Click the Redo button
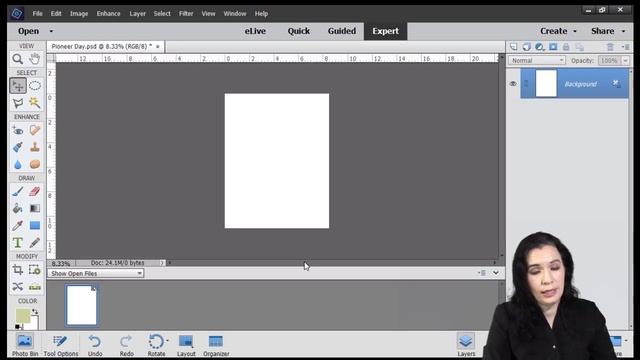This screenshot has width=640, height=360. 127,345
